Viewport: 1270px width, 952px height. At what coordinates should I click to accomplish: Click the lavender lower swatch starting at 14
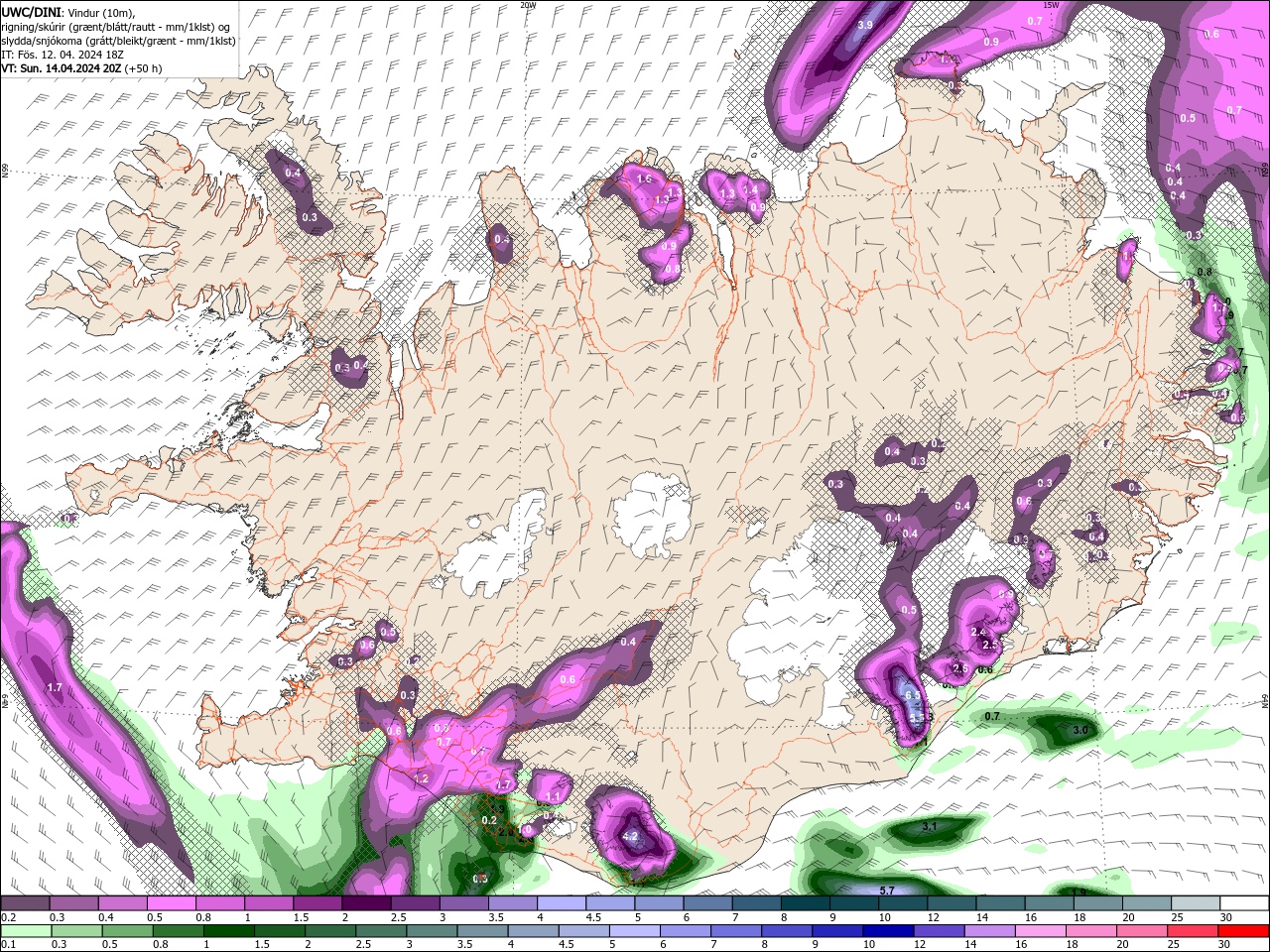(x=989, y=931)
